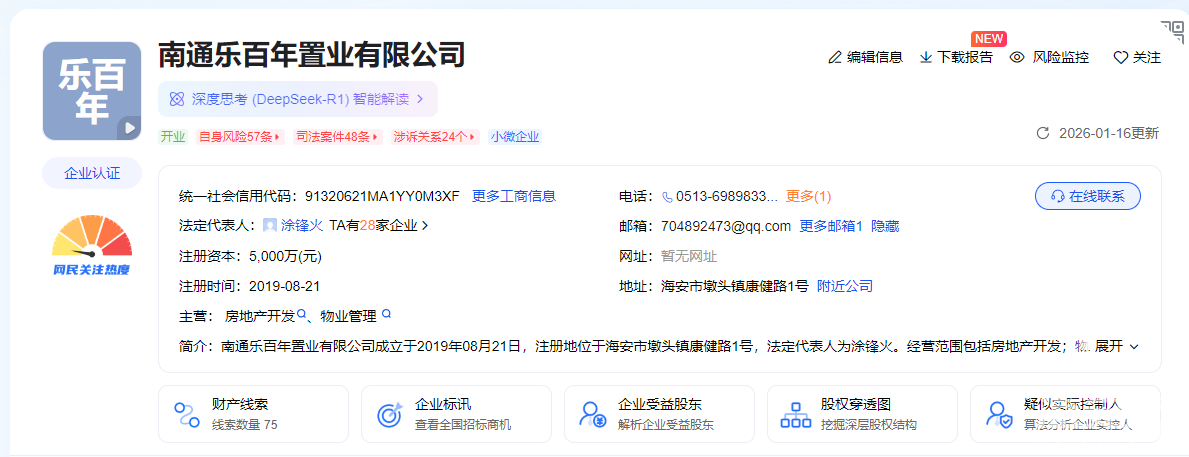Click 风险监控 text label
The image size is (1189, 457).
[x=1061, y=57]
